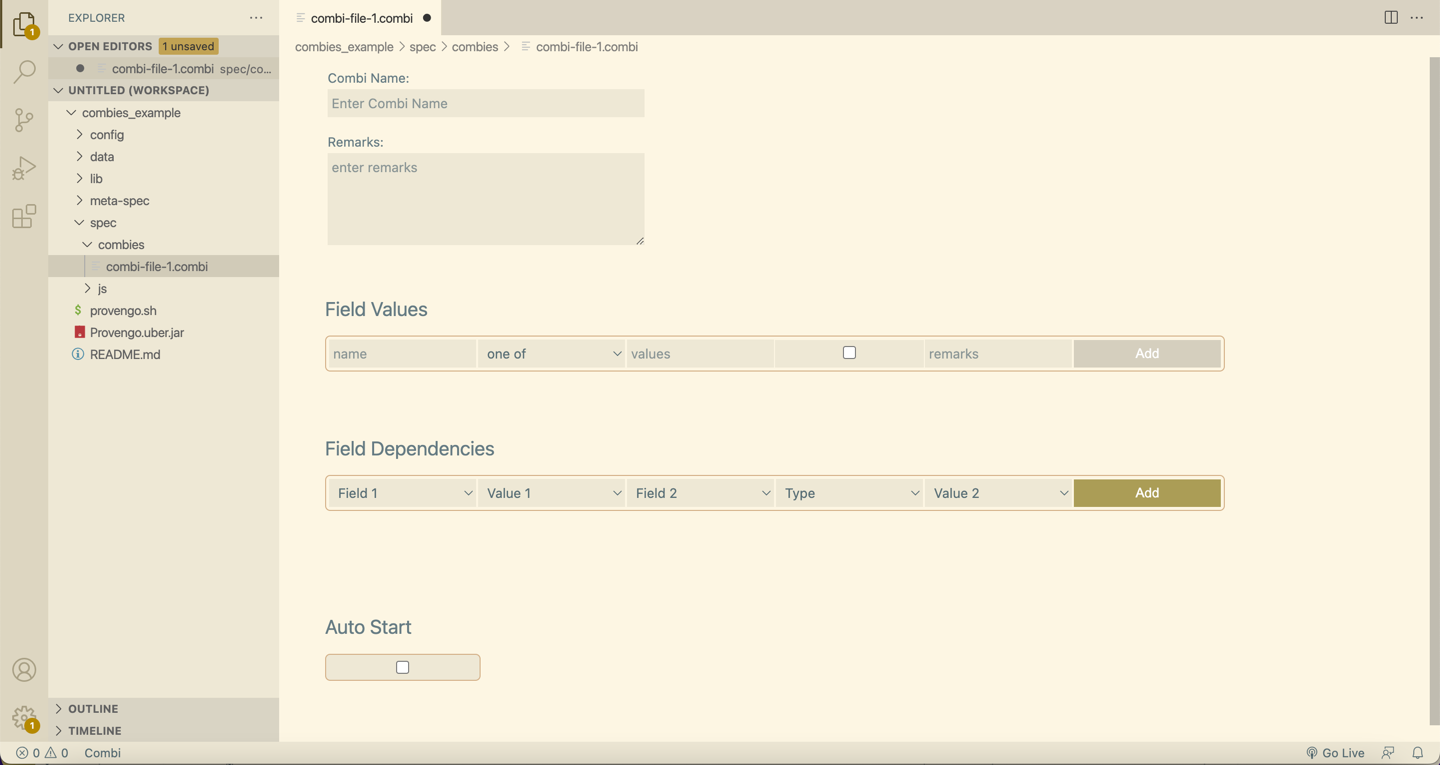Select combi-file-1.combi in the file tree
1440x765 pixels.
click(164, 267)
